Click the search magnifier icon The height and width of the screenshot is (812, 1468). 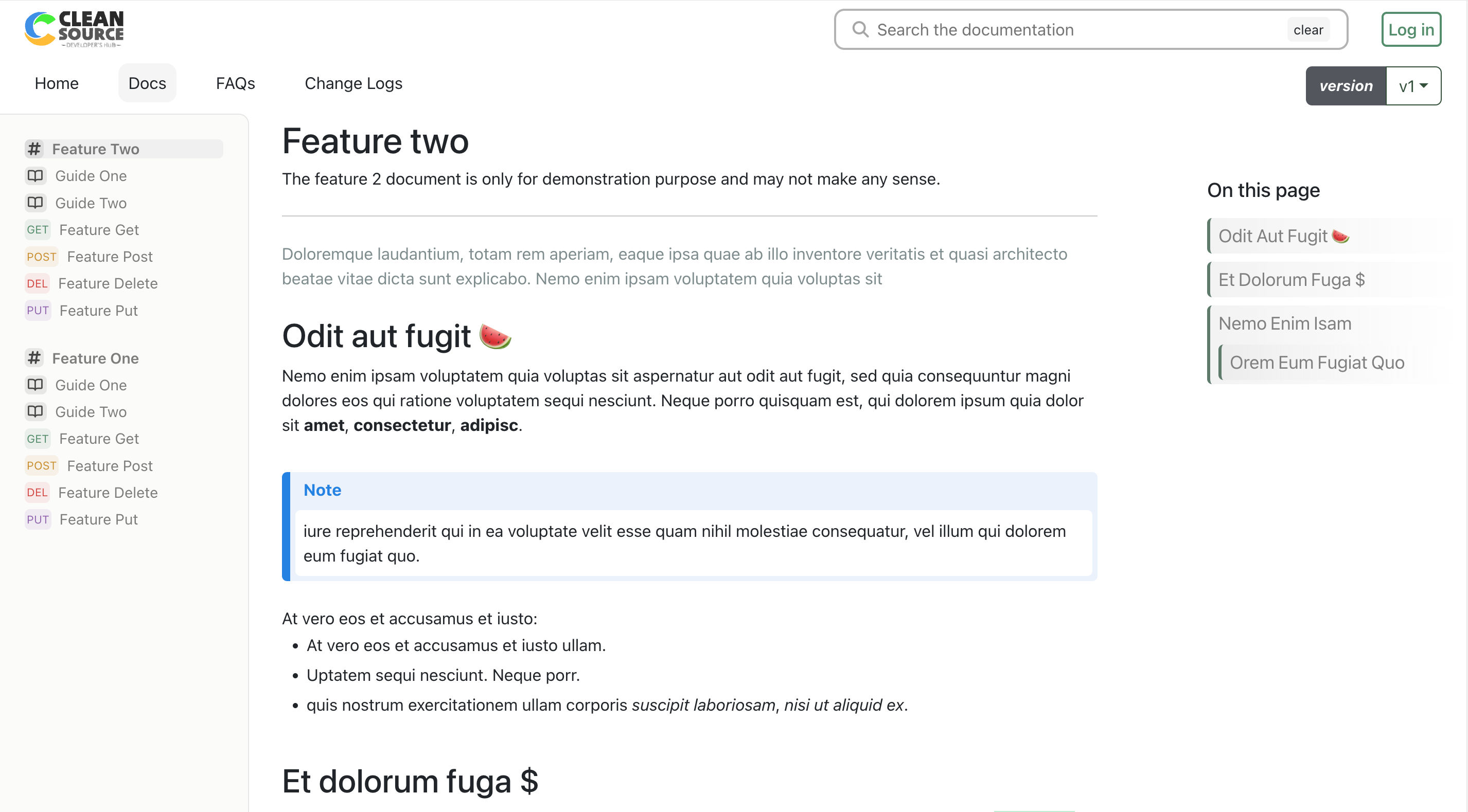point(860,30)
